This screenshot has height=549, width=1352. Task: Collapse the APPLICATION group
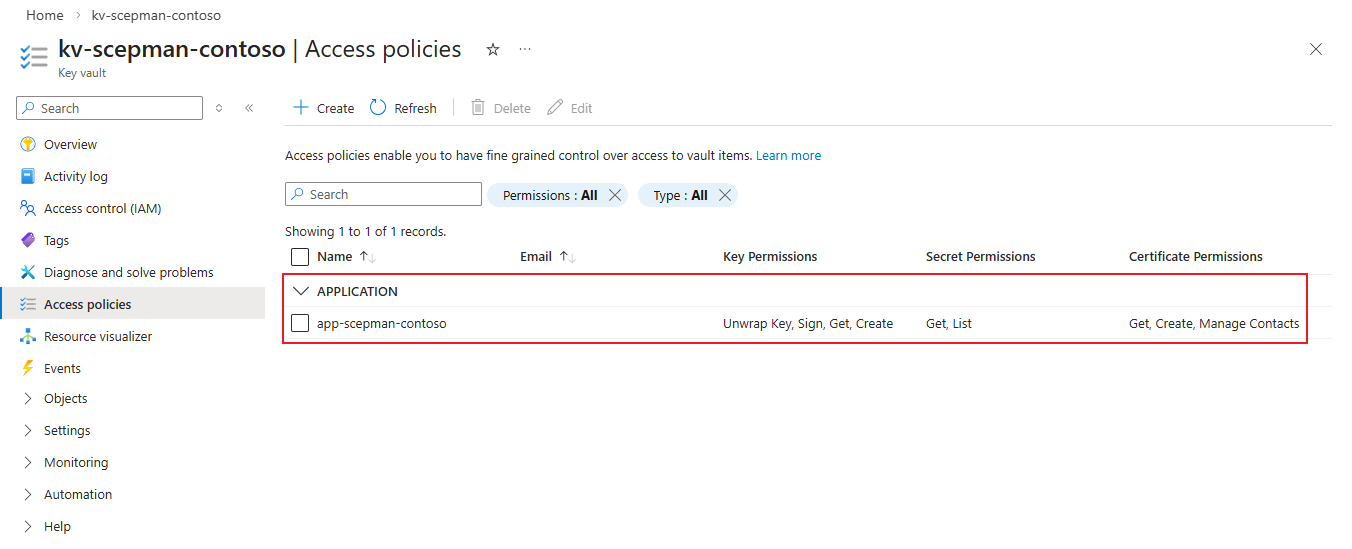click(x=300, y=292)
